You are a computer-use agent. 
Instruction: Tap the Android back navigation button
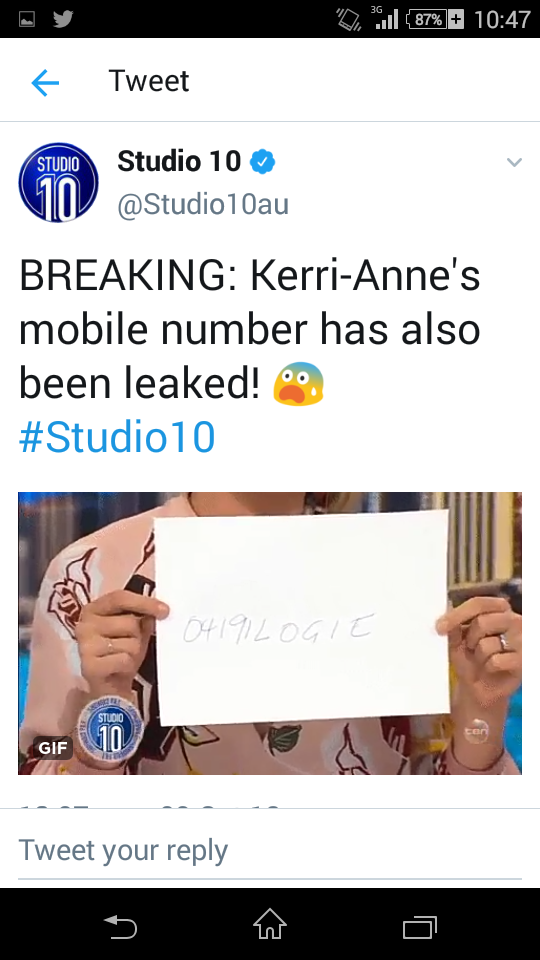(120, 926)
